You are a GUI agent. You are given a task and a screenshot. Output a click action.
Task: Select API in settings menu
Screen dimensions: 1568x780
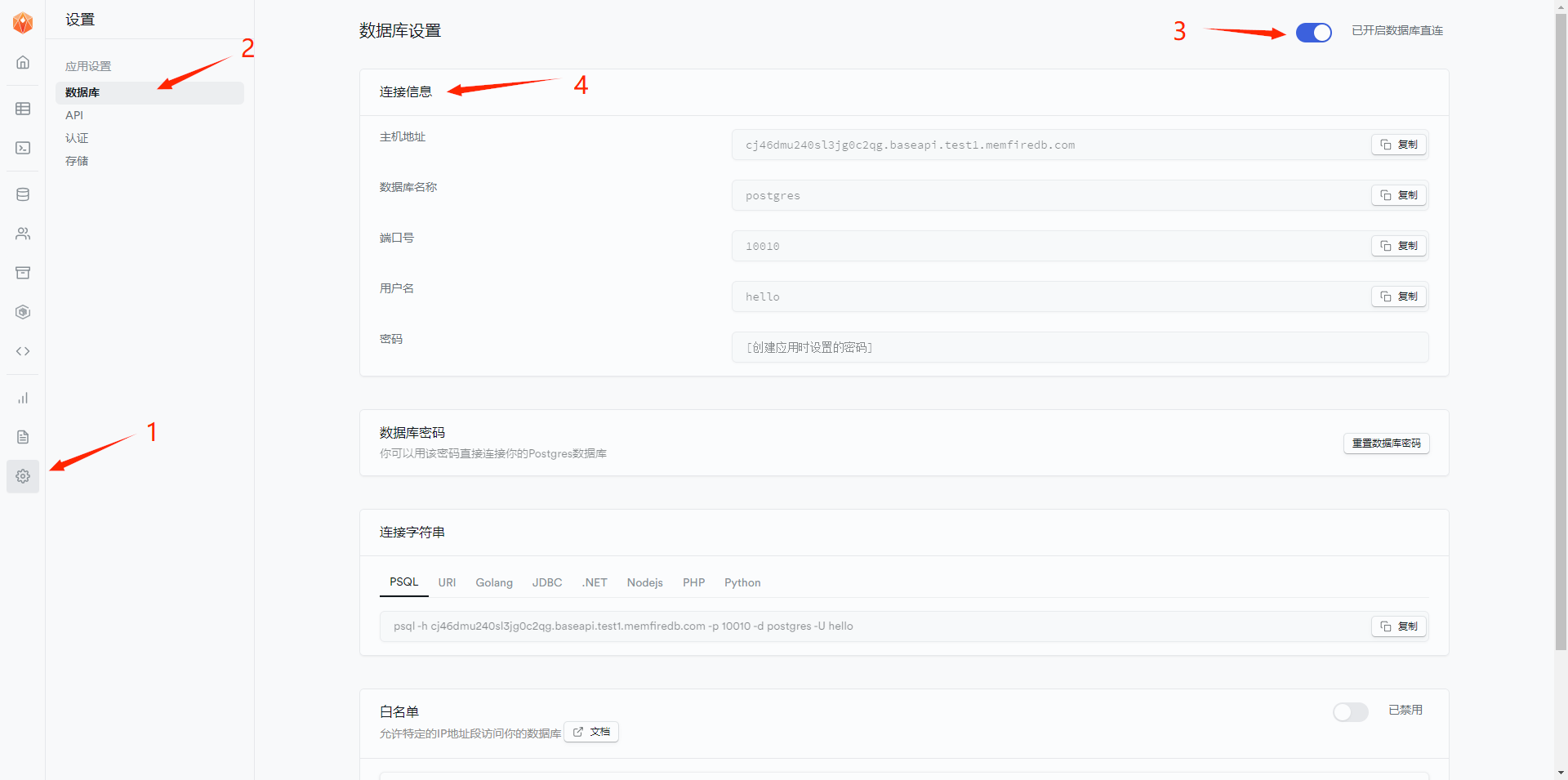coord(74,115)
